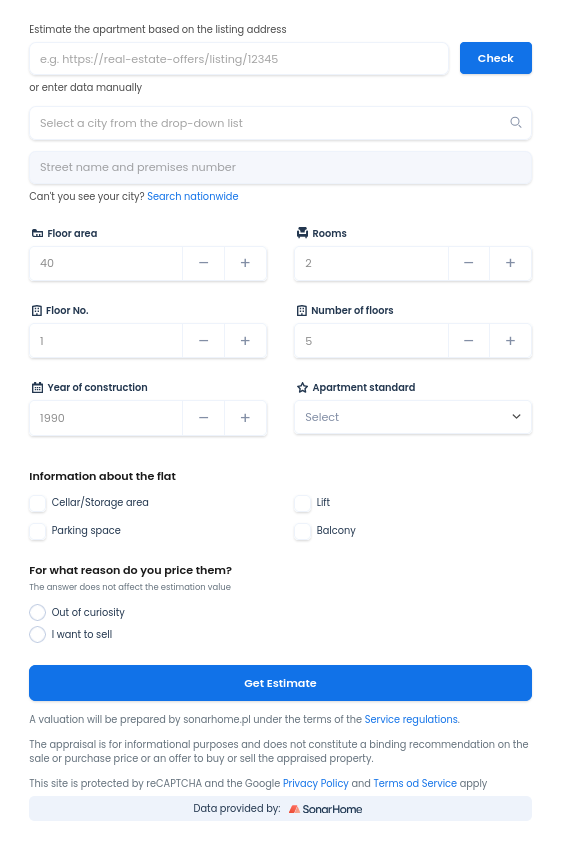Click the search magnifier icon in city field
This screenshot has width=573, height=853.
point(515,122)
